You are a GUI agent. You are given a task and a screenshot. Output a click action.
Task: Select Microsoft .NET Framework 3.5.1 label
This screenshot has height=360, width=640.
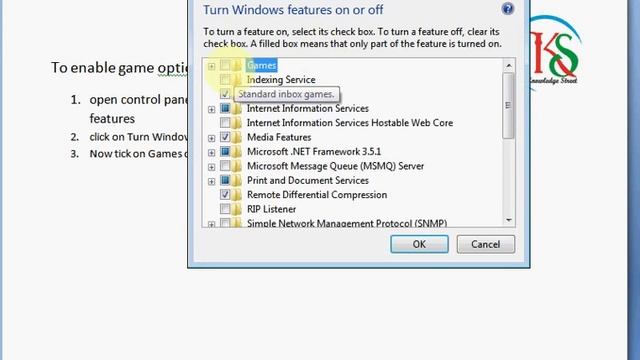[314, 151]
